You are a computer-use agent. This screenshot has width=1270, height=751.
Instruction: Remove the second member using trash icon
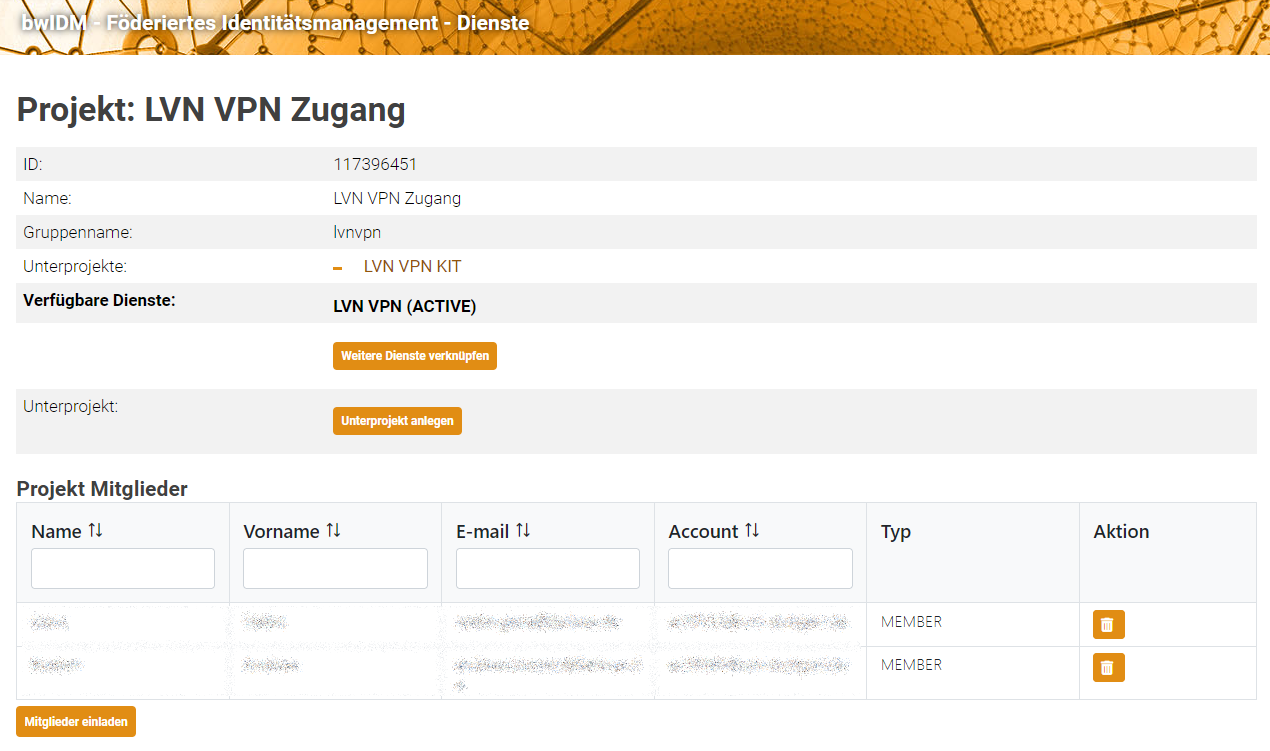[1108, 667]
